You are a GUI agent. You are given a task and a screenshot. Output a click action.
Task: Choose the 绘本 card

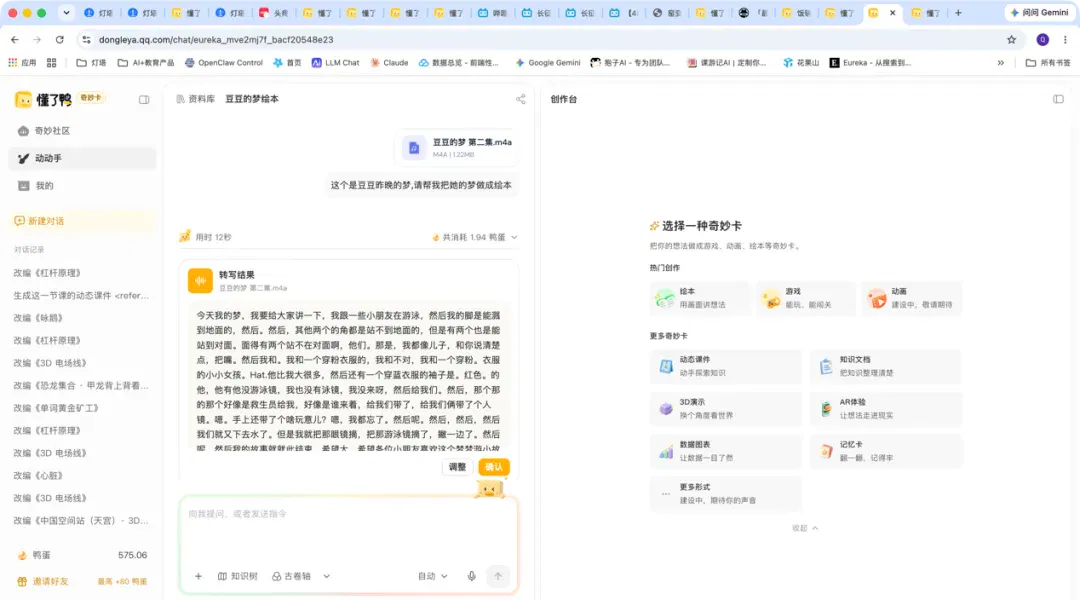(x=699, y=298)
